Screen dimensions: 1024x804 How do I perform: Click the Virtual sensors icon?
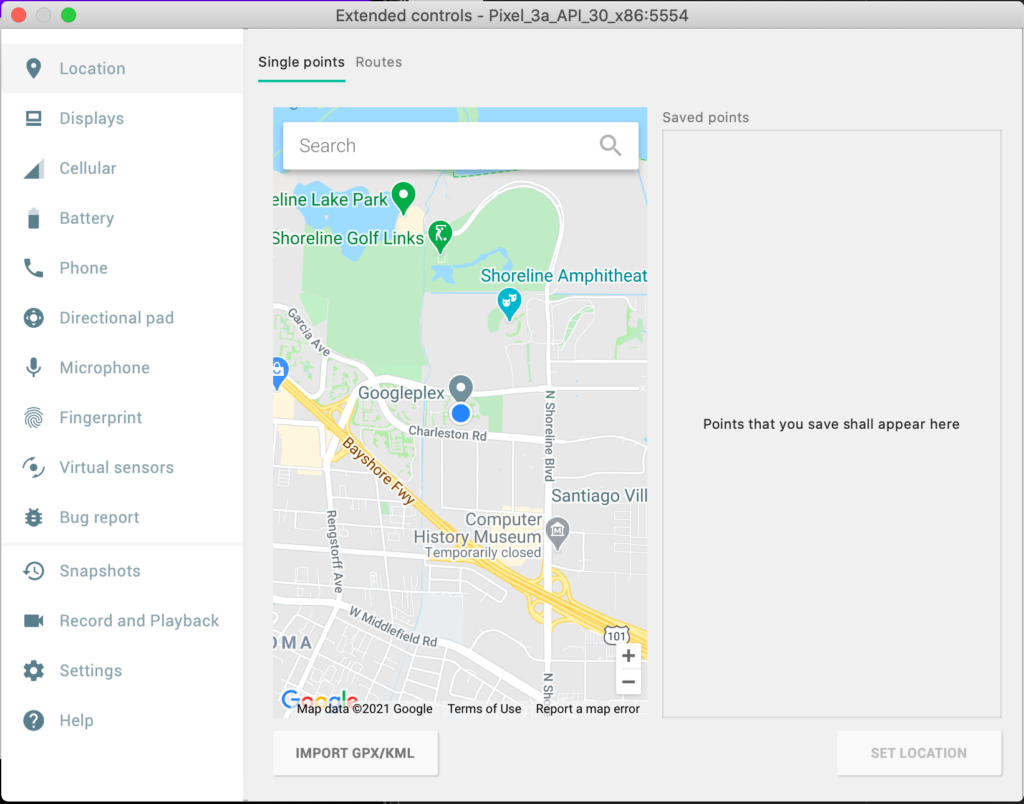point(33,468)
